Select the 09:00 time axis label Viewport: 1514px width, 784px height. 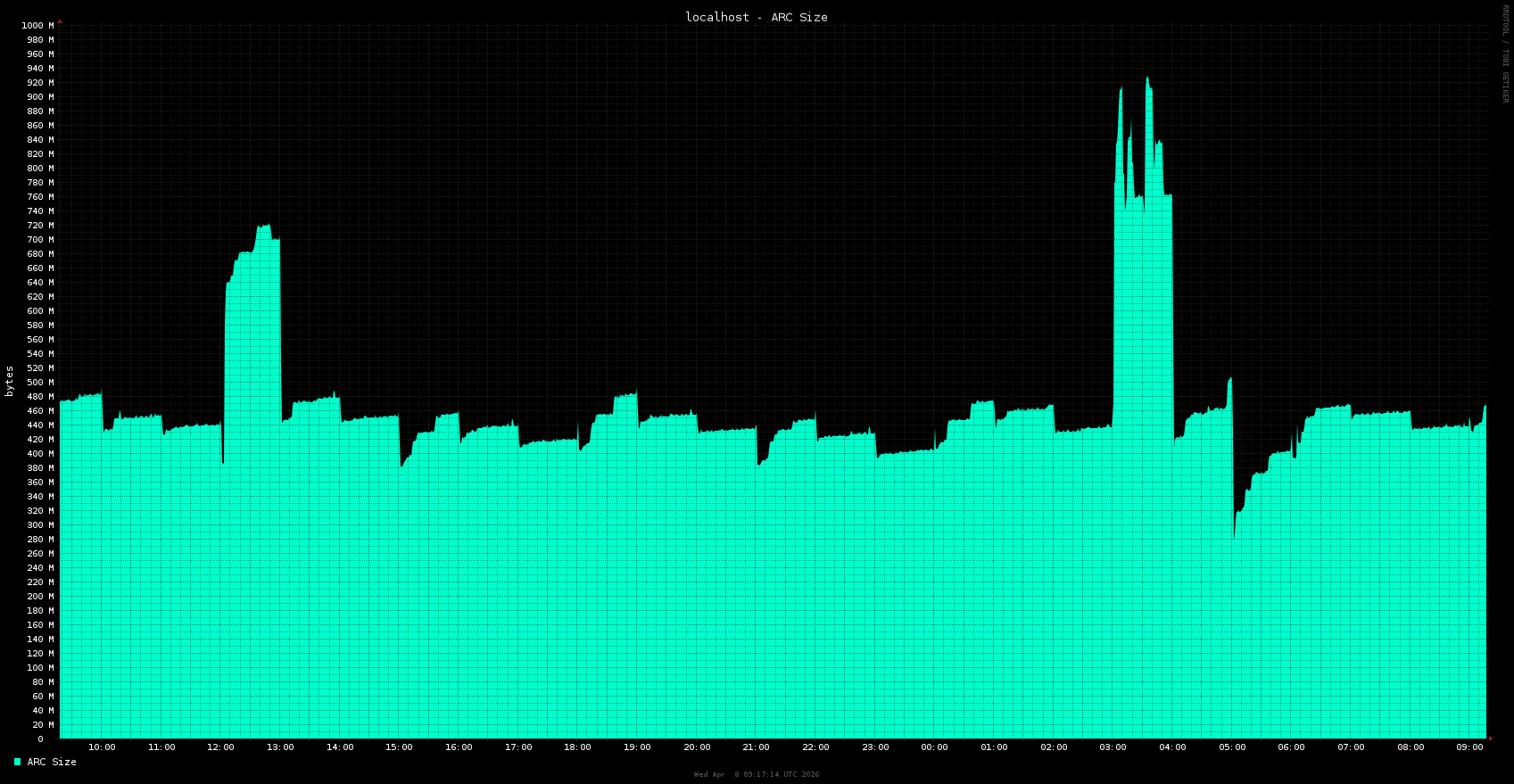[x=1469, y=747]
